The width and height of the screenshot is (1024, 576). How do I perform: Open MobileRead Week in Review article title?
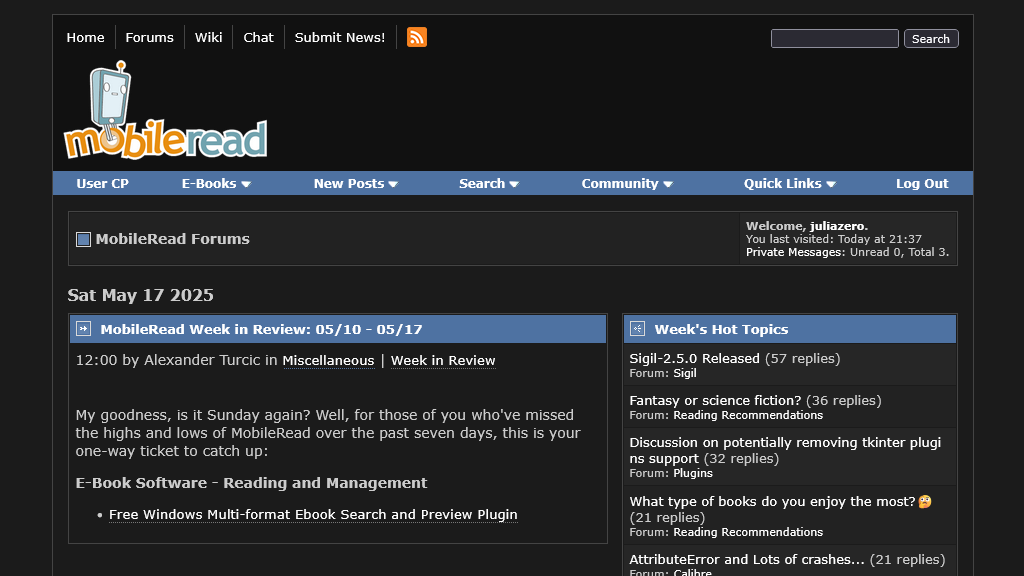(x=261, y=329)
